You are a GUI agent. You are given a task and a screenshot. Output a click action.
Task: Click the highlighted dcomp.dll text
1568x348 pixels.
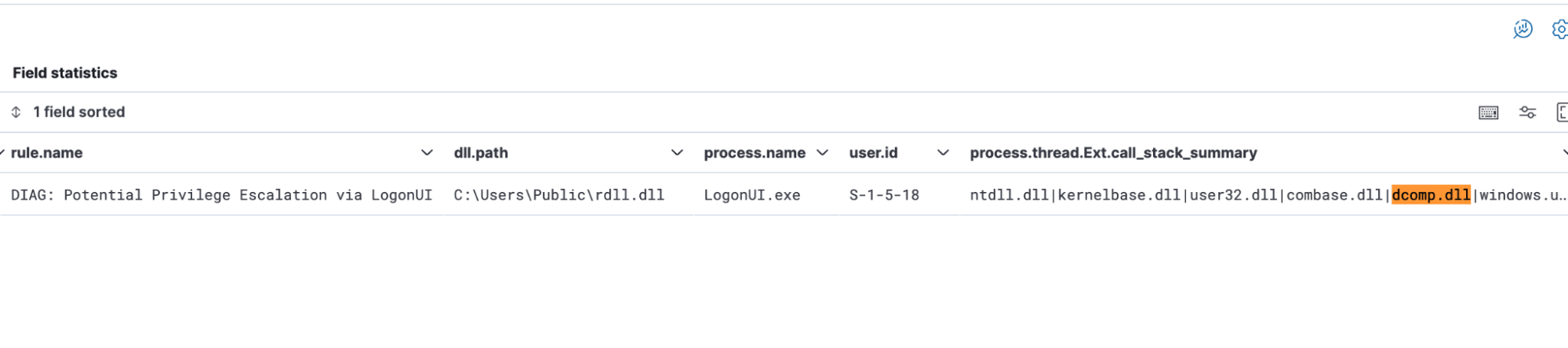1431,195
